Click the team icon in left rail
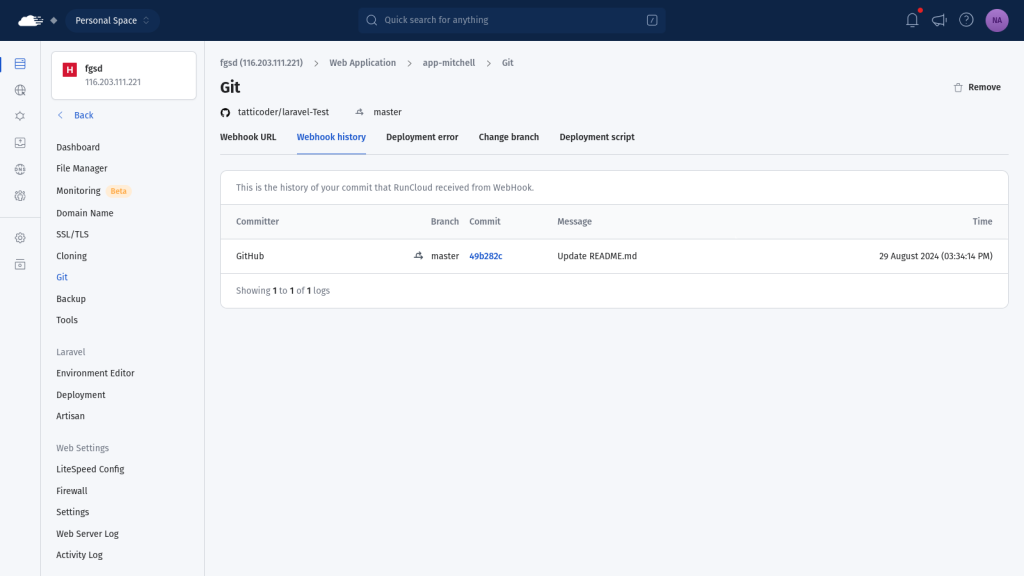The image size is (1024, 576). (20, 195)
